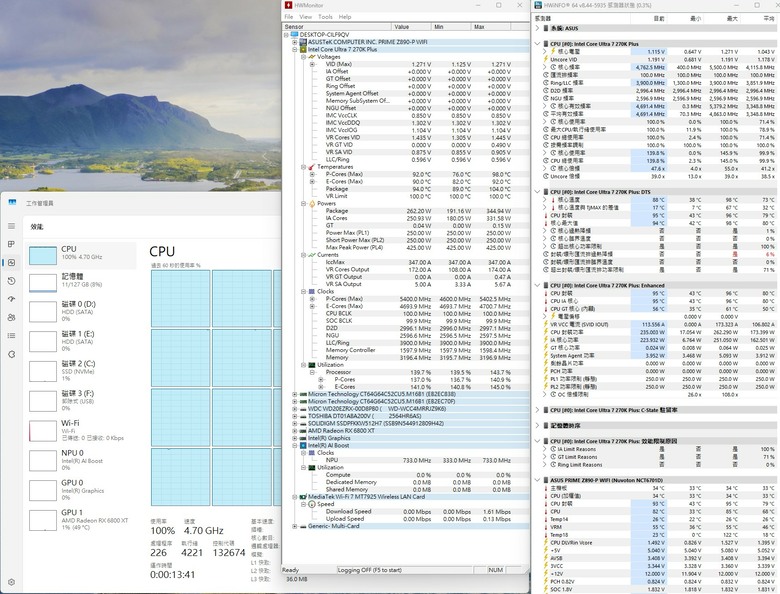Open Processes page in Task Manager sidebar
780x594 pixels.
click(11, 244)
